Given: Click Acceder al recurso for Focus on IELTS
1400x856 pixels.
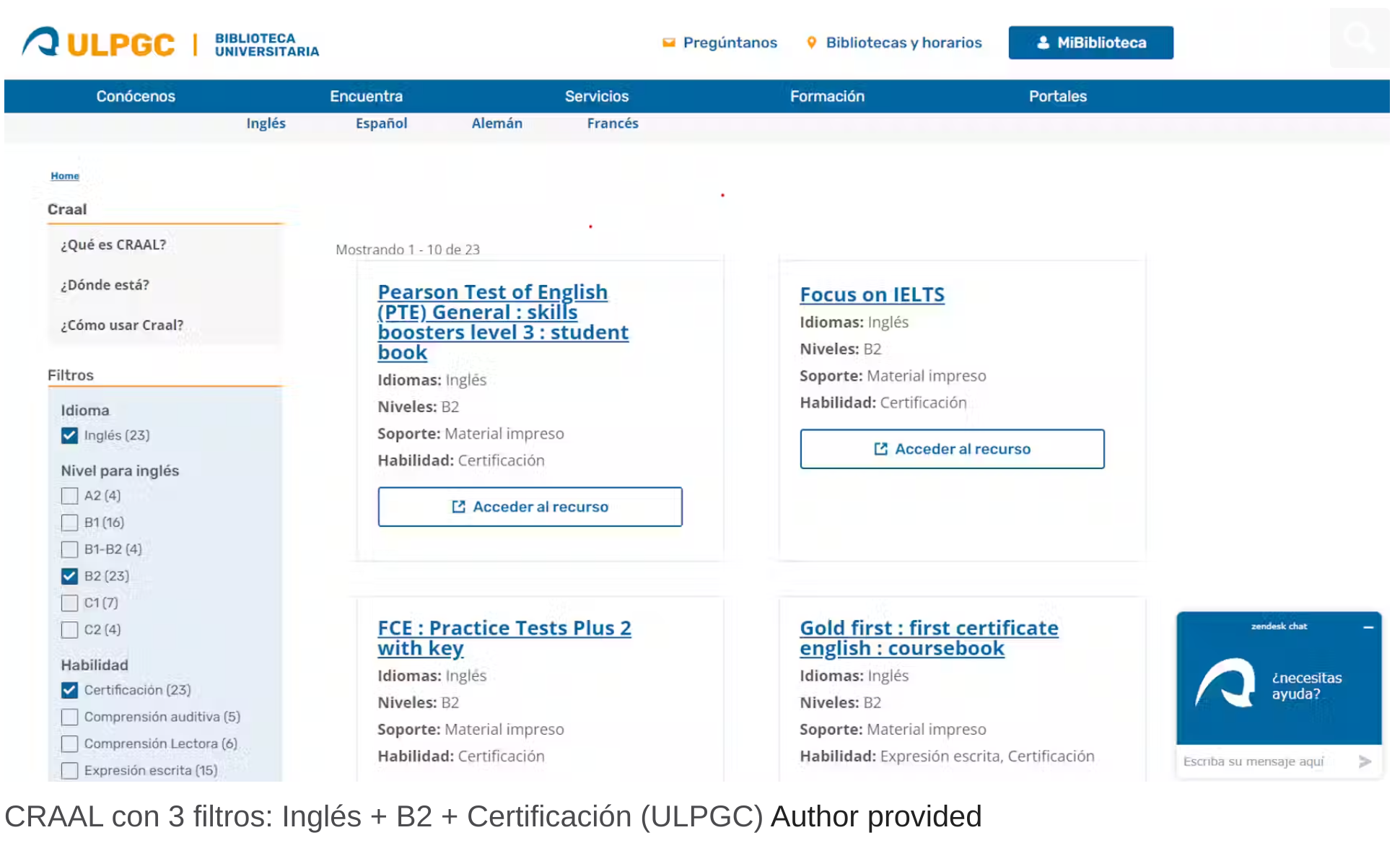Looking at the screenshot, I should pos(952,449).
